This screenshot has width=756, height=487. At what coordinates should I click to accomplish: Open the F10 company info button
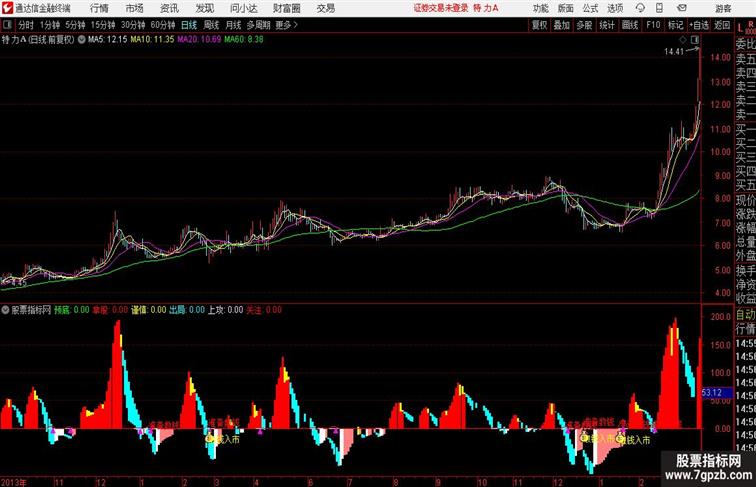coord(653,25)
